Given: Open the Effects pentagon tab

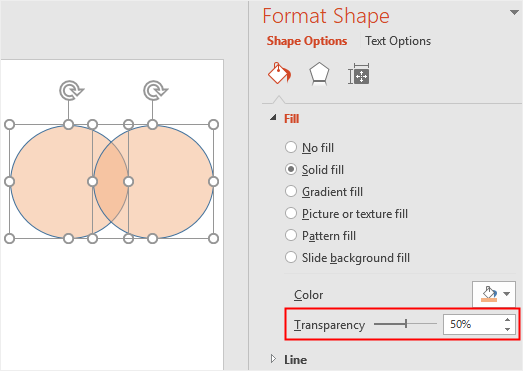Looking at the screenshot, I should [319, 74].
